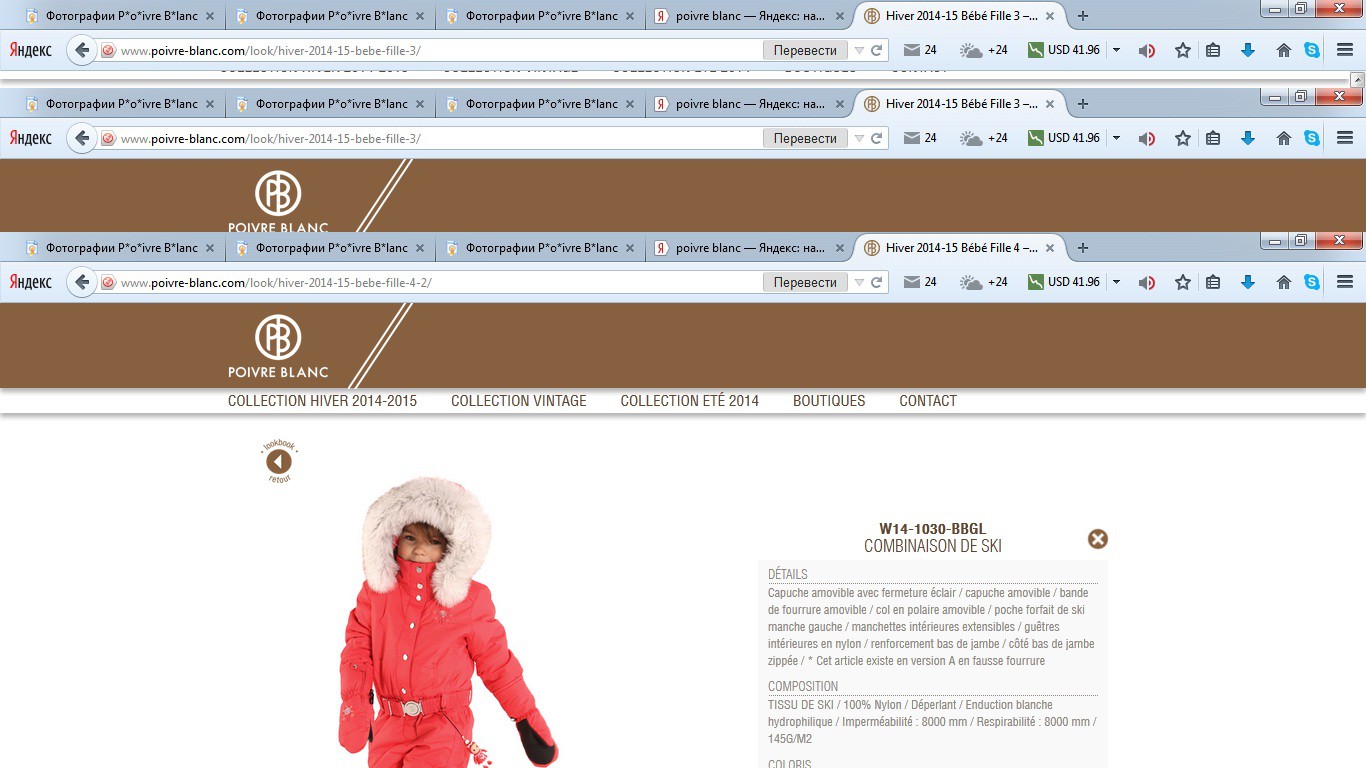This screenshot has width=1366, height=768.
Task: Click the mail counter icon in the Bébé Fille 4 window
Action: pos(920,282)
